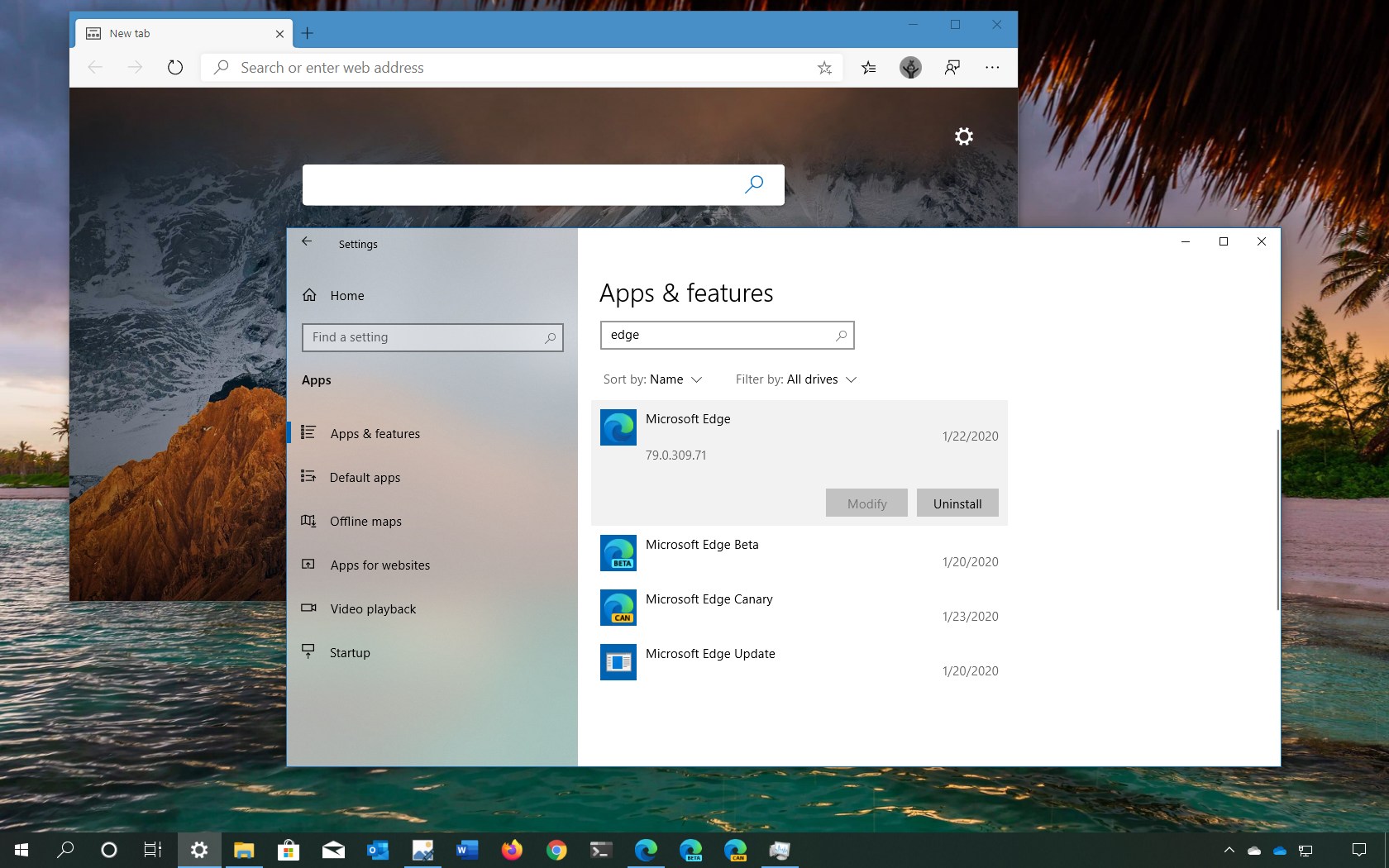The image size is (1389, 868).
Task: Open Startup settings in sidebar
Action: 349,652
